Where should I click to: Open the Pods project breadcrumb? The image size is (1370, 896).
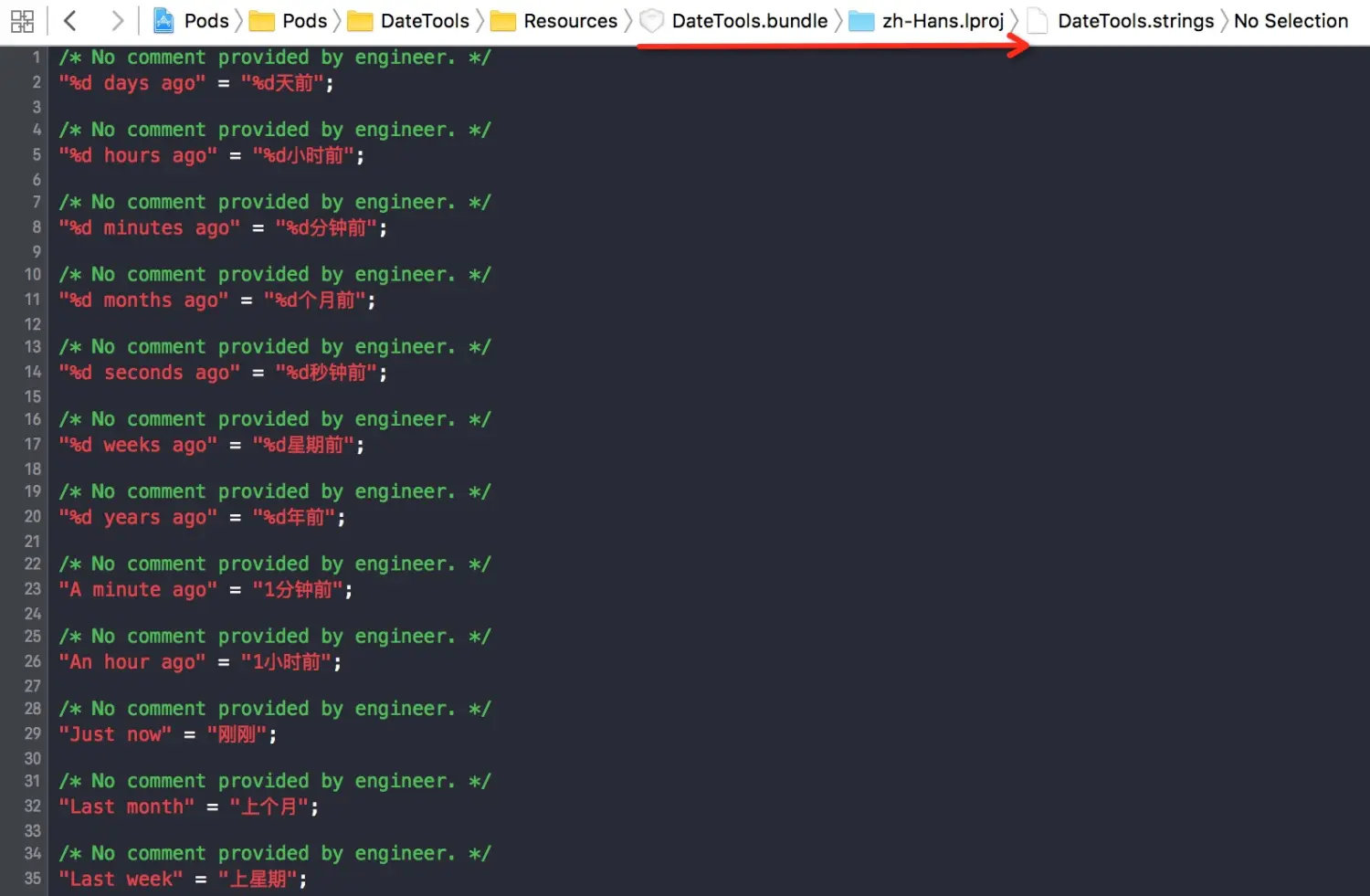click(x=206, y=21)
